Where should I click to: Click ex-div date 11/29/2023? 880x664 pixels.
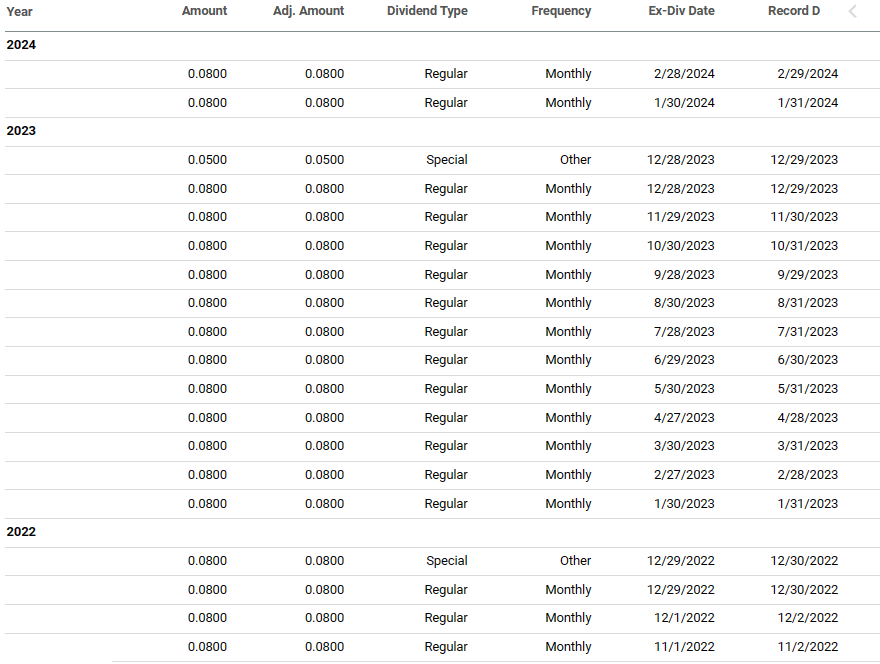click(x=681, y=217)
